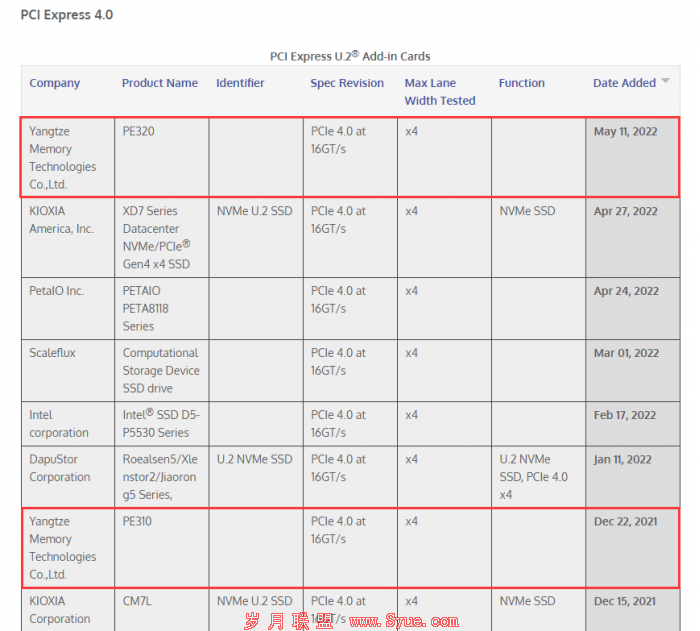Click the U.2 NVMe SSD identifier cell
The width and height of the screenshot is (700, 631).
(256, 476)
